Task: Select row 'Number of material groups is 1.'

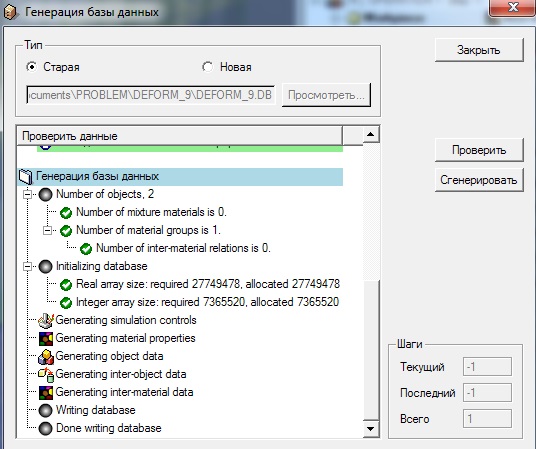Action: click(148, 230)
